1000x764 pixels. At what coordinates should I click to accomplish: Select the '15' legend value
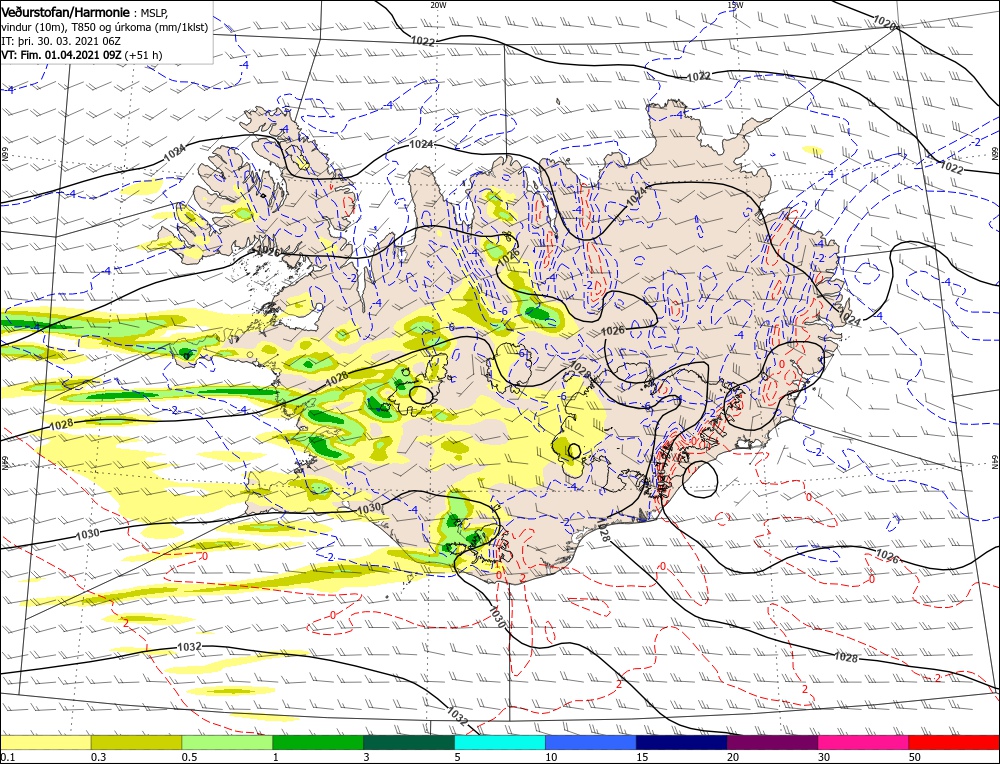point(642,757)
